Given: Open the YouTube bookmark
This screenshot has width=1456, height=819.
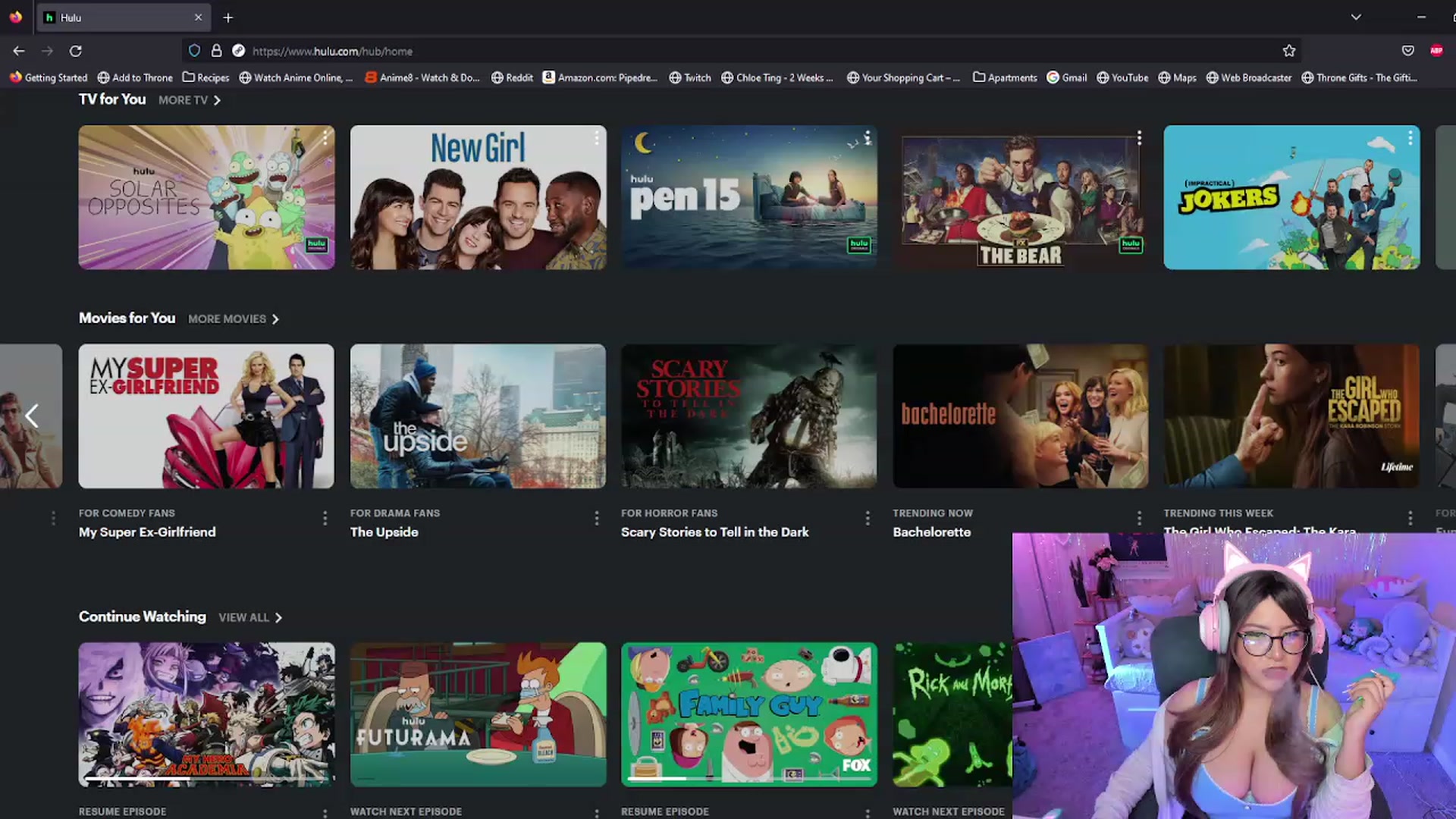Looking at the screenshot, I should 1122,77.
